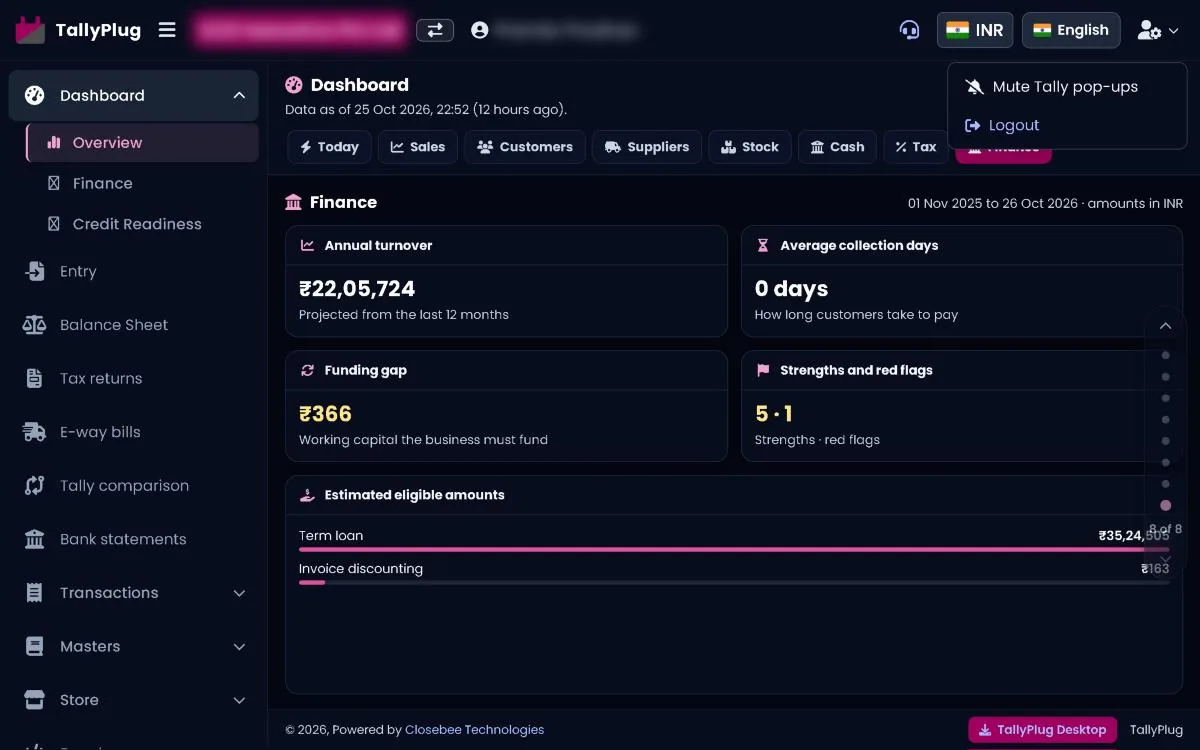Click the logout arrow icon
The width and height of the screenshot is (1200, 750).
(x=973, y=125)
